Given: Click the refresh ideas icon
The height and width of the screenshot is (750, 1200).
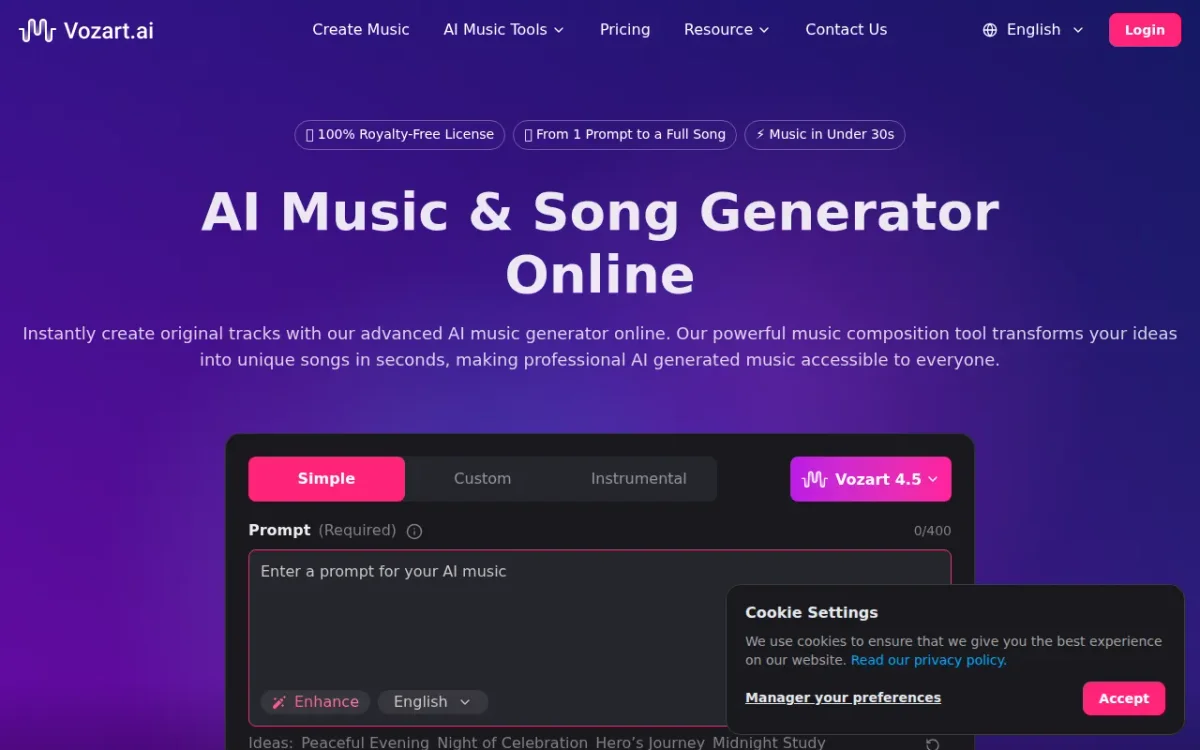Looking at the screenshot, I should [x=932, y=744].
